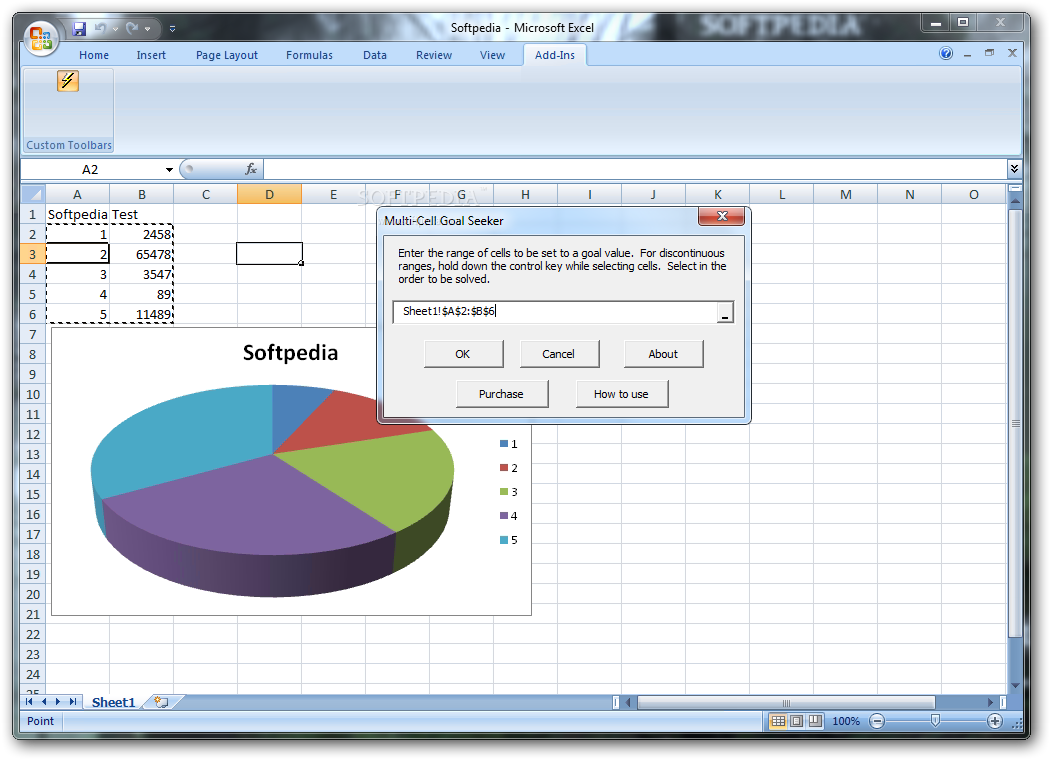
Task: Confirm with OK in Goal Seeker dialog
Action: click(462, 354)
